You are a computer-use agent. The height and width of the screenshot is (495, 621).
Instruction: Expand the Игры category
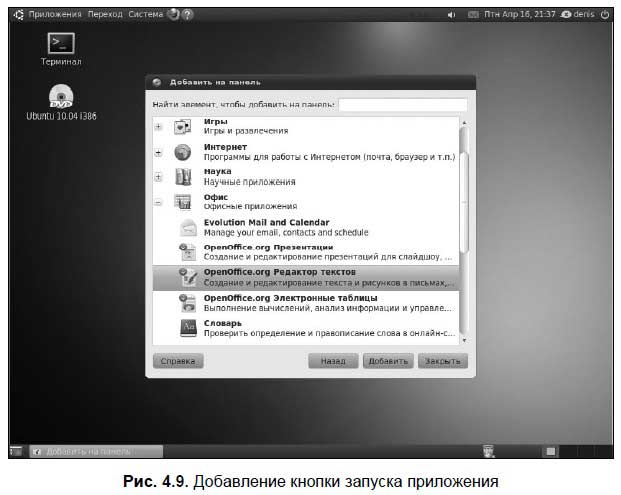click(158, 127)
